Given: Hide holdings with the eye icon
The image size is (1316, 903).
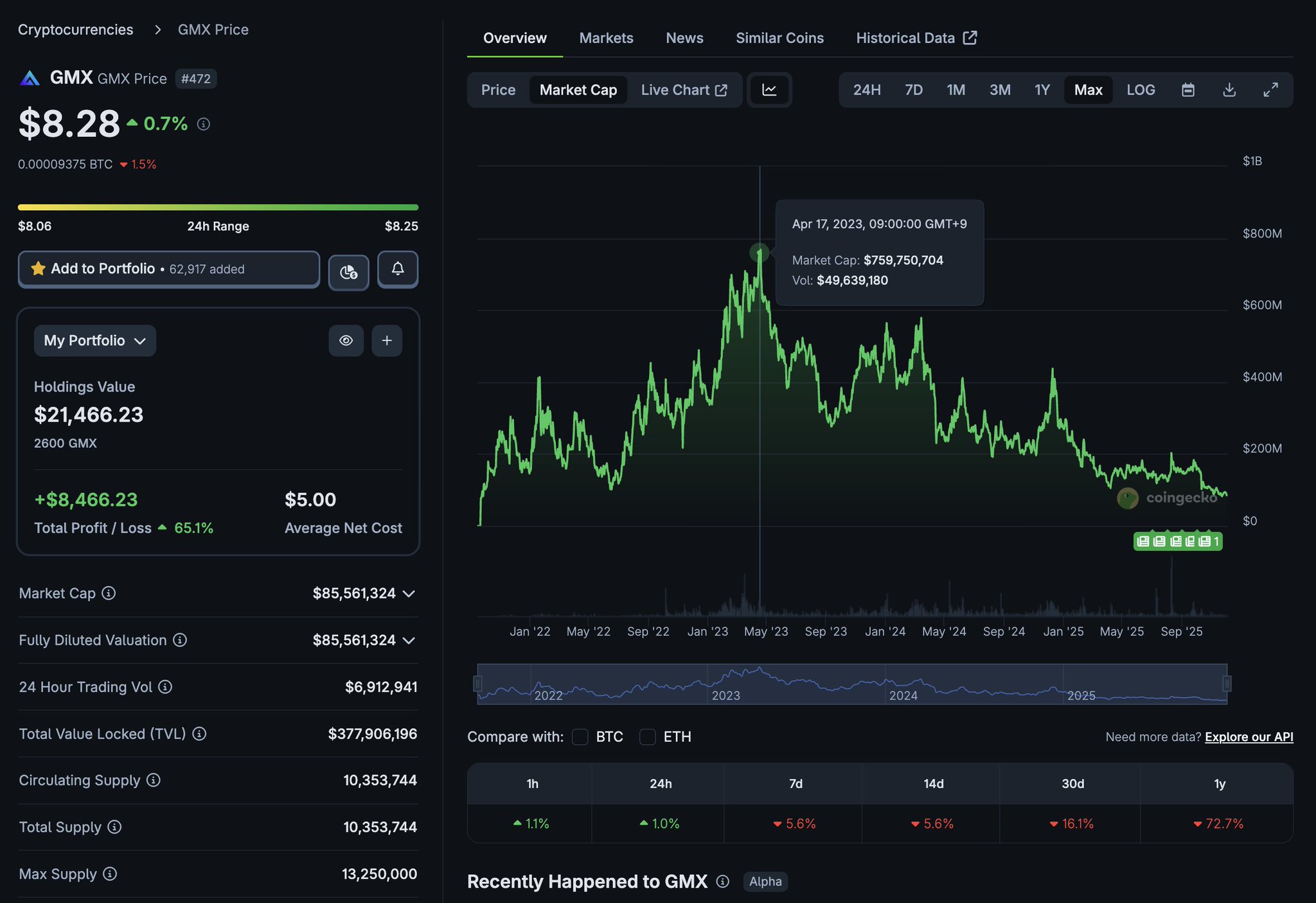Looking at the screenshot, I should (x=346, y=341).
